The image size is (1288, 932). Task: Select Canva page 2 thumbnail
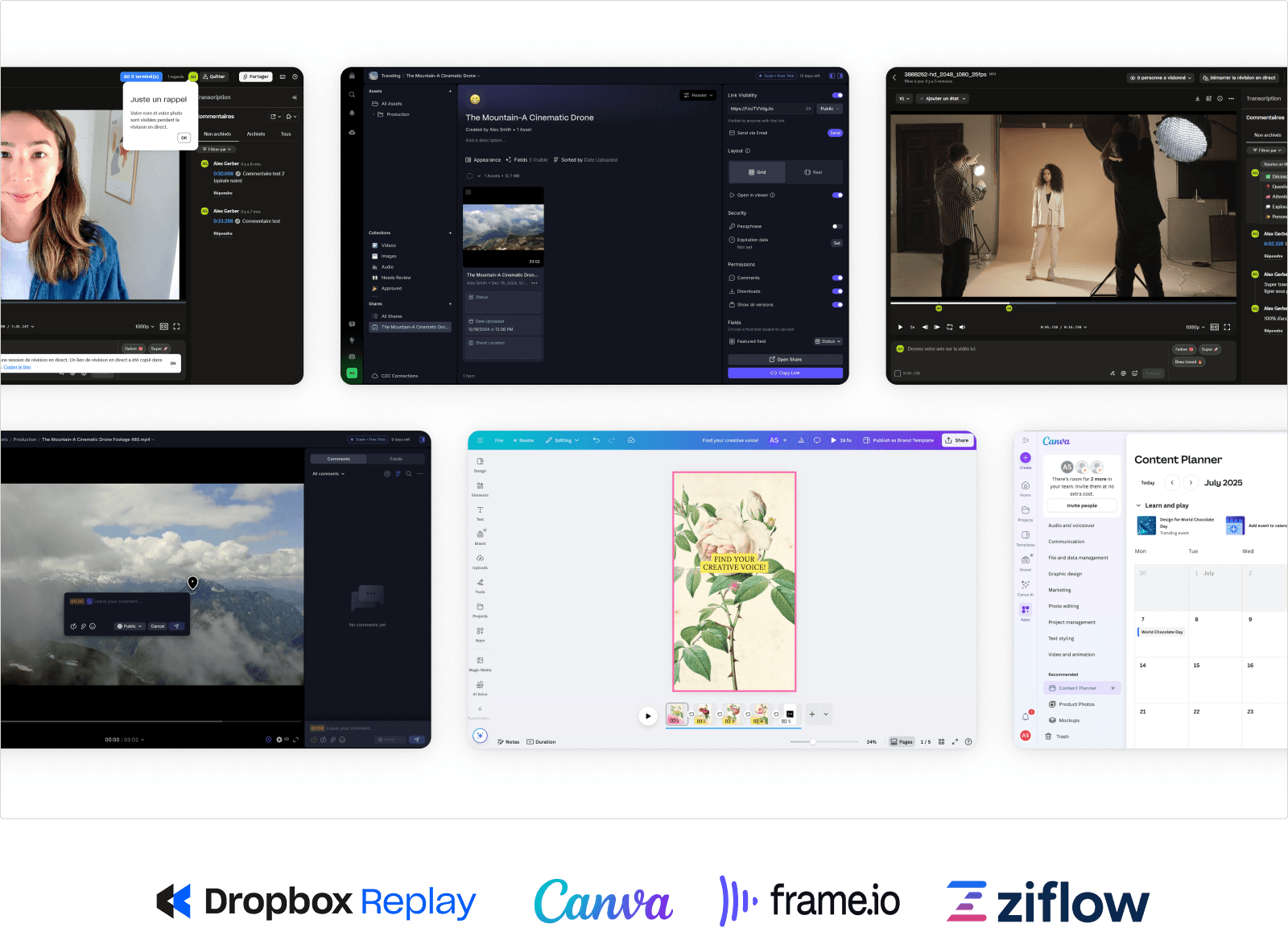coord(704,714)
